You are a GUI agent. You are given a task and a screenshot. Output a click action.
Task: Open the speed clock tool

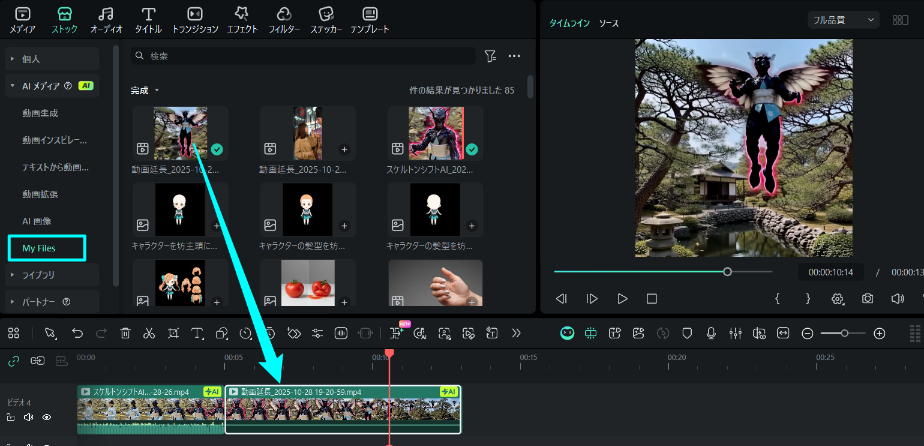[x=246, y=333]
